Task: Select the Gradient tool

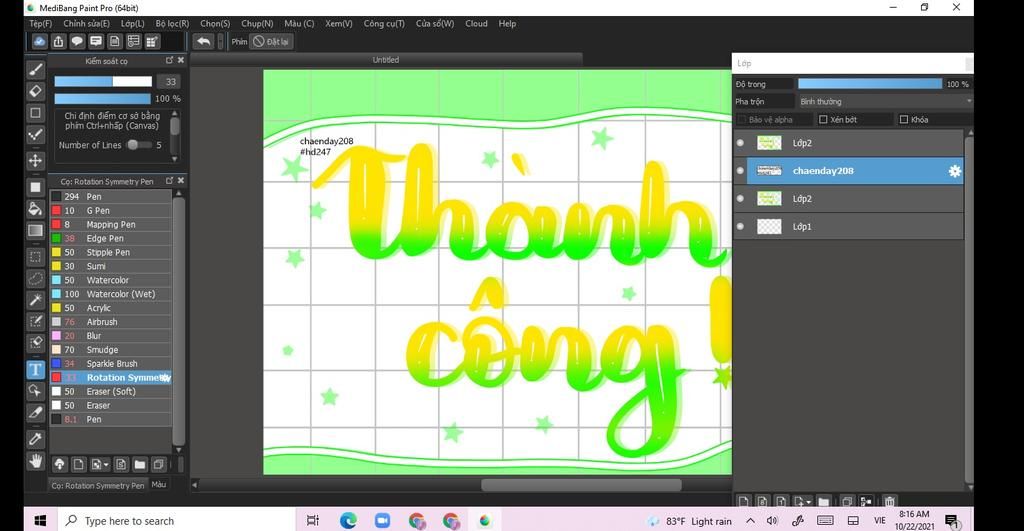Action: point(36,231)
